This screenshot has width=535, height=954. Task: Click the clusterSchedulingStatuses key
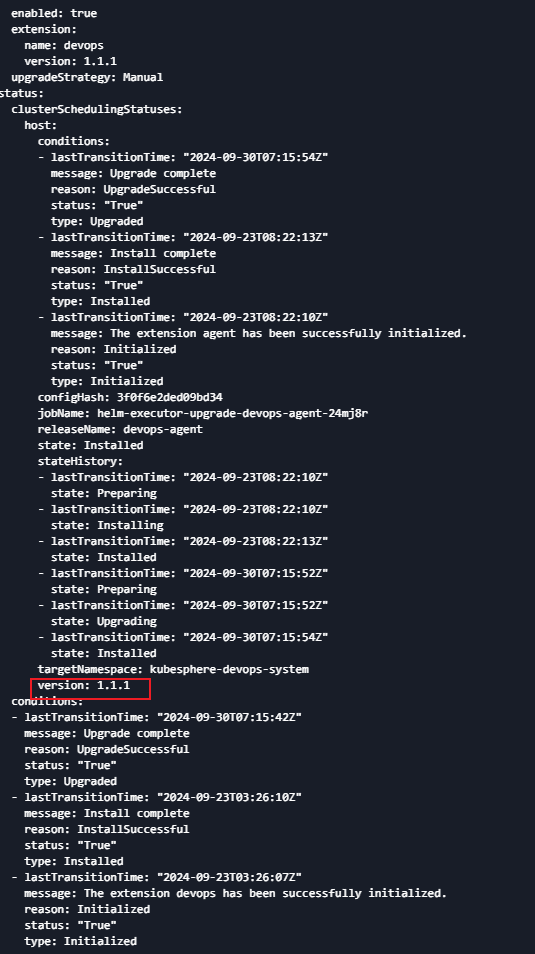(x=97, y=110)
